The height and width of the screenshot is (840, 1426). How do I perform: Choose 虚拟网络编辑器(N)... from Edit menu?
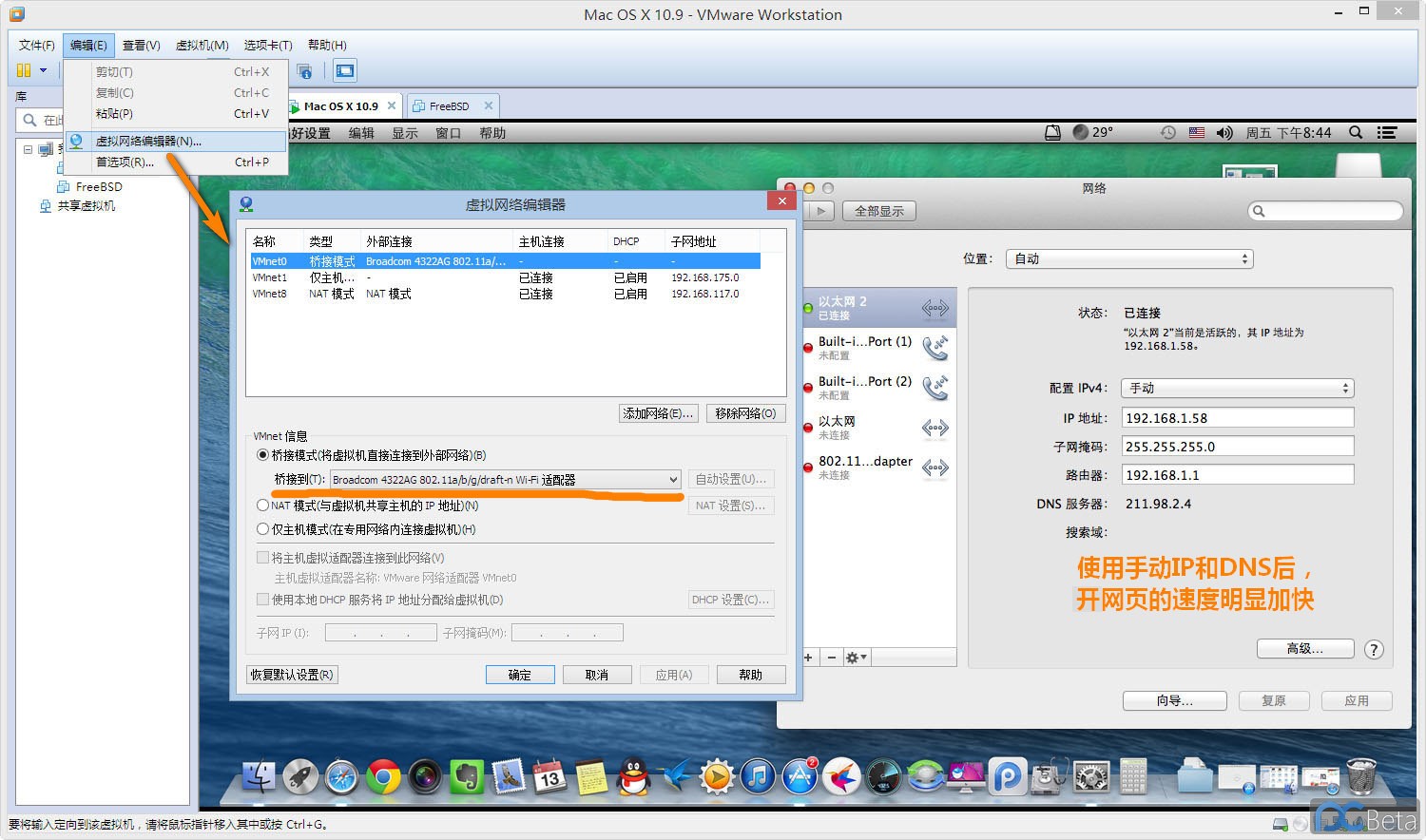click(x=176, y=141)
